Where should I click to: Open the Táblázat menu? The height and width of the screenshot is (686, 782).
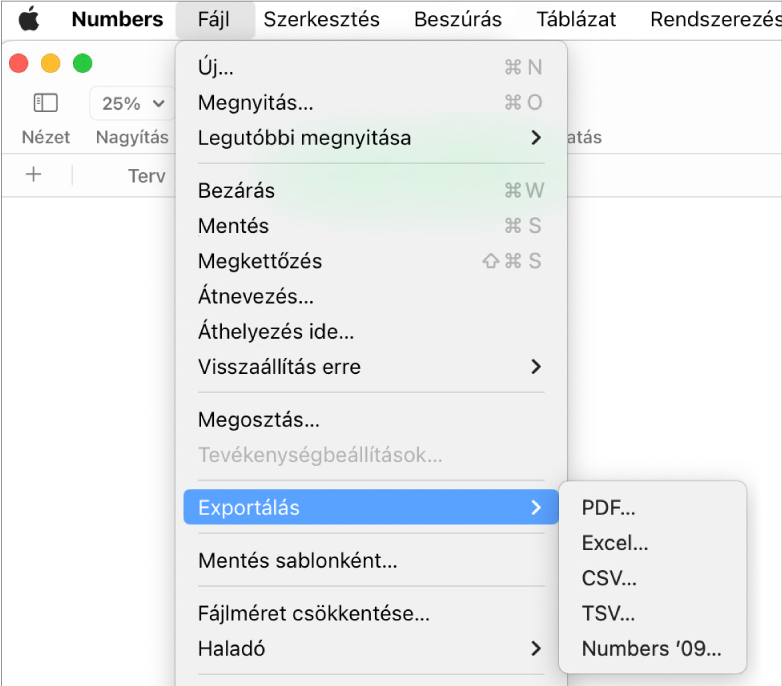[576, 19]
